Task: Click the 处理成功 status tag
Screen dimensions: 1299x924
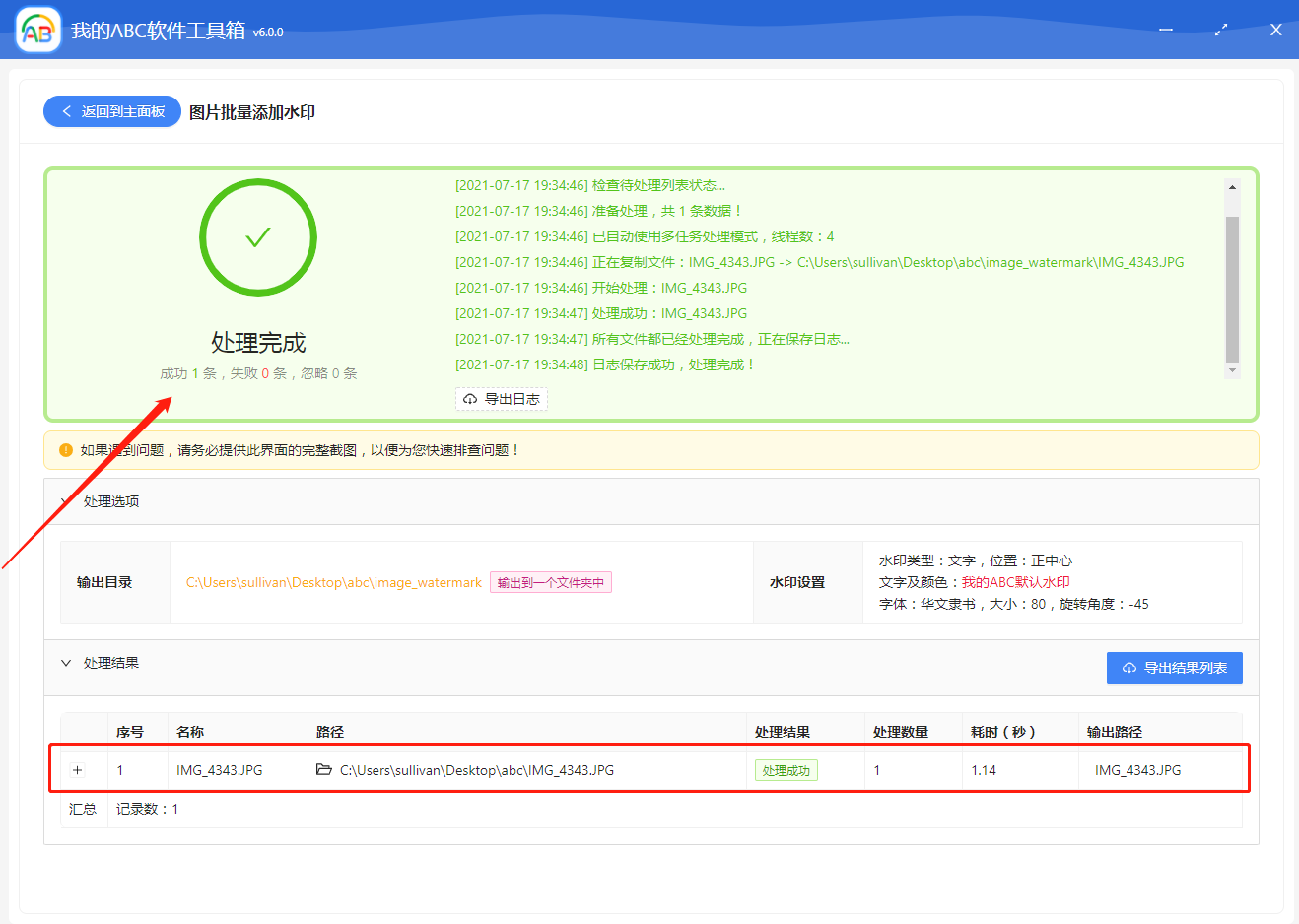Action: click(x=786, y=770)
